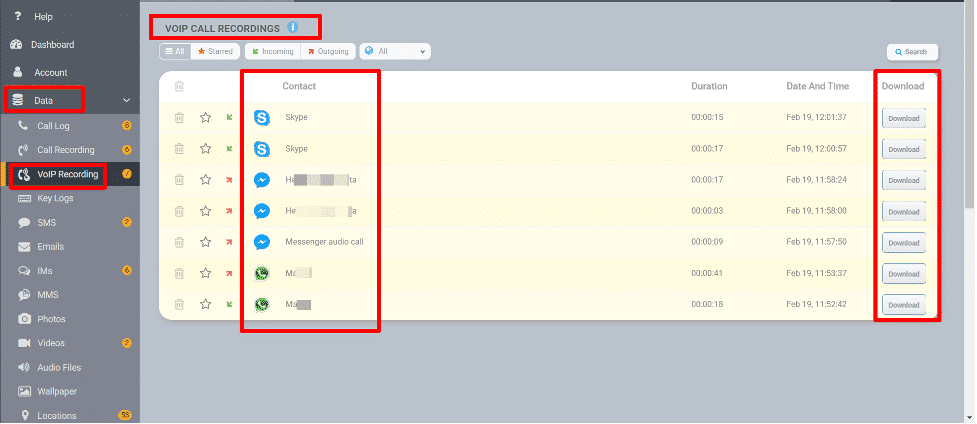
Task: Sort by the Duration column header
Action: [709, 86]
